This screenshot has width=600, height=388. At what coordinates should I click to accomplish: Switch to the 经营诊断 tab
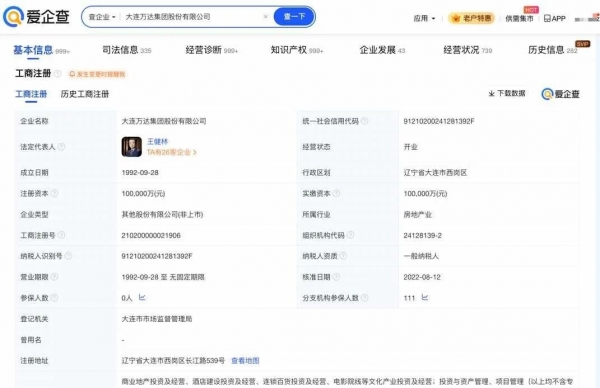click(212, 50)
